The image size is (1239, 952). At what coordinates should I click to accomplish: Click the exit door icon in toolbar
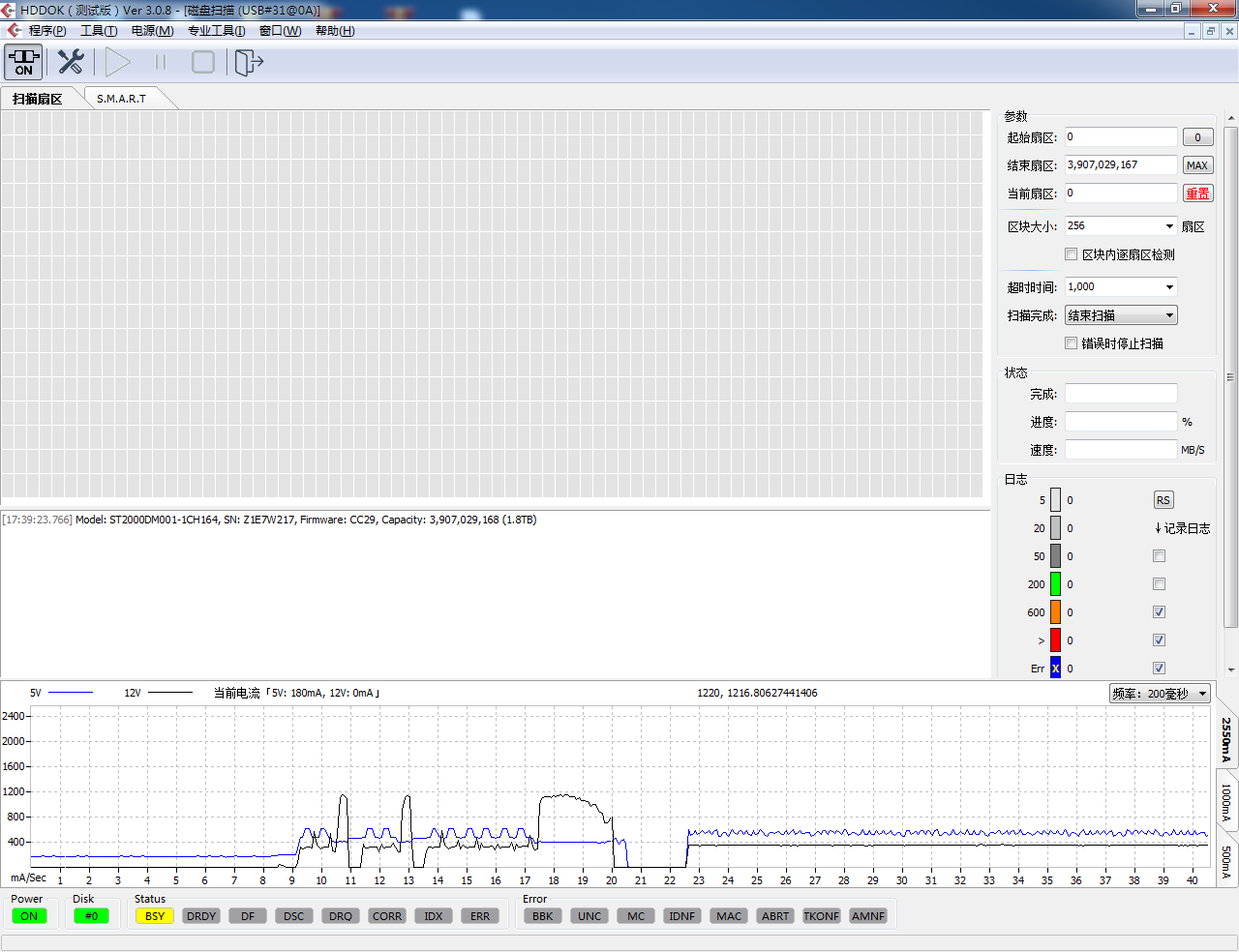249,62
